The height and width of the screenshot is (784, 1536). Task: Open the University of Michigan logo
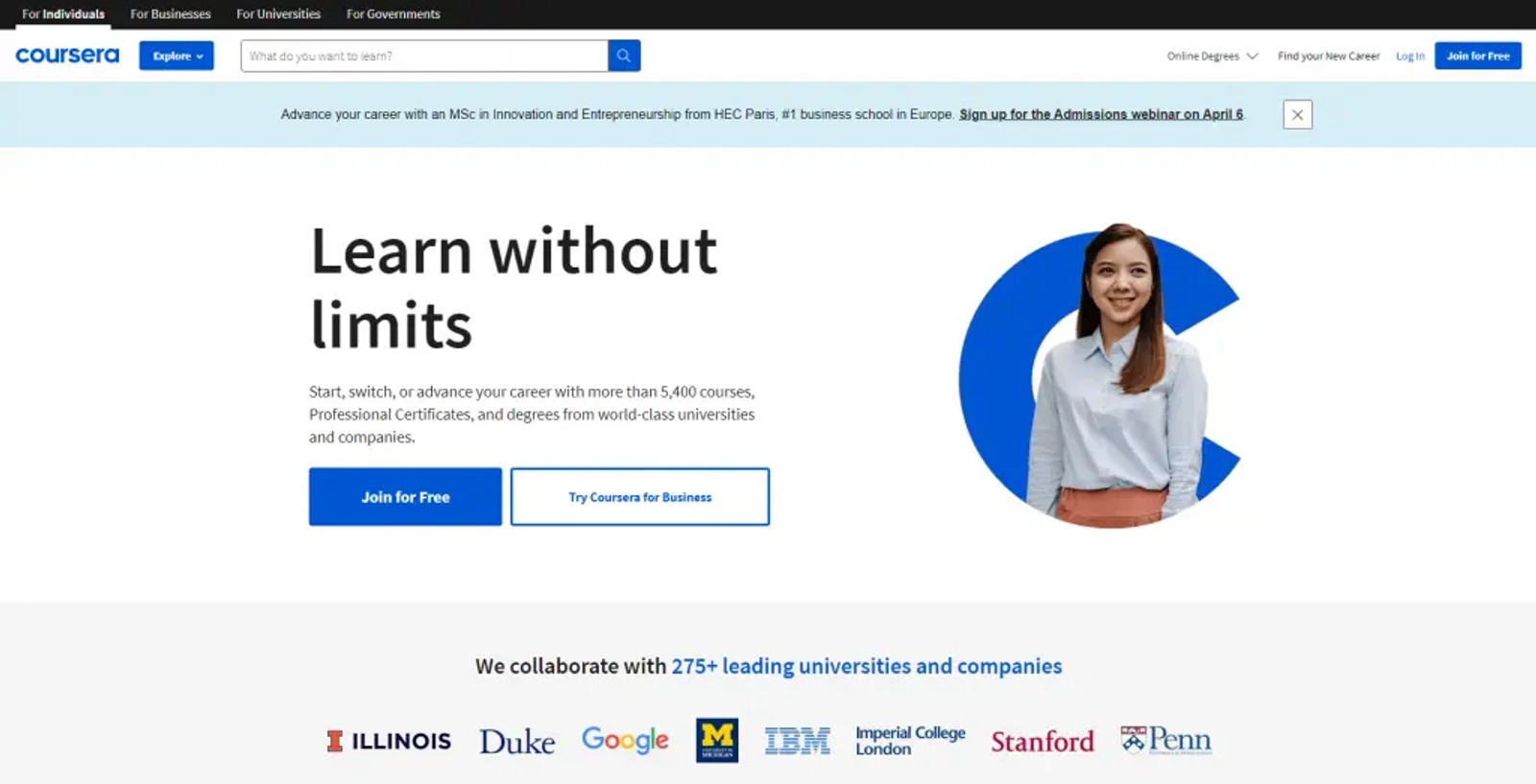717,740
